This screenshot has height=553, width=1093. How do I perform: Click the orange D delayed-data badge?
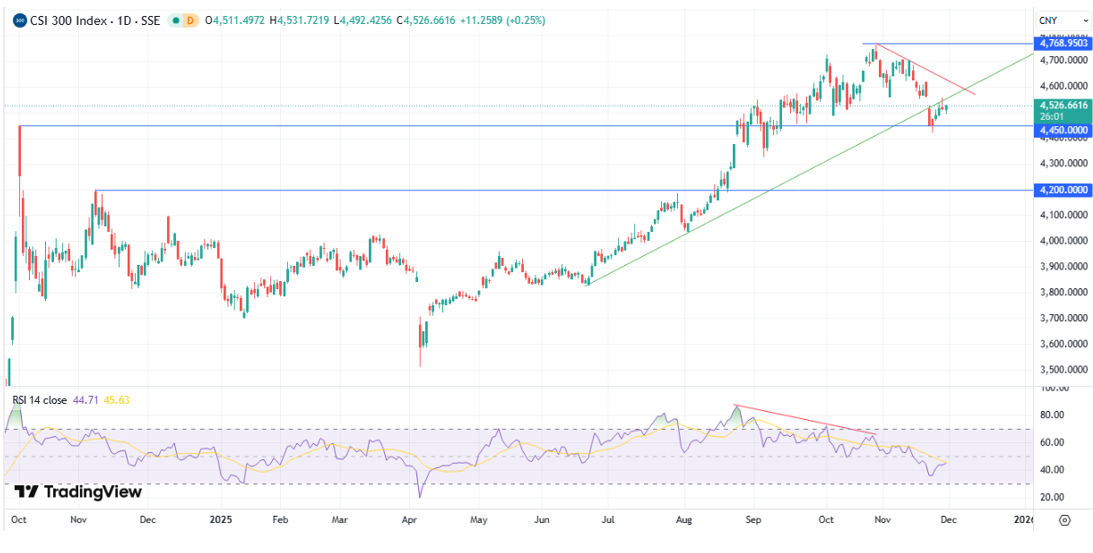pyautogui.click(x=192, y=20)
